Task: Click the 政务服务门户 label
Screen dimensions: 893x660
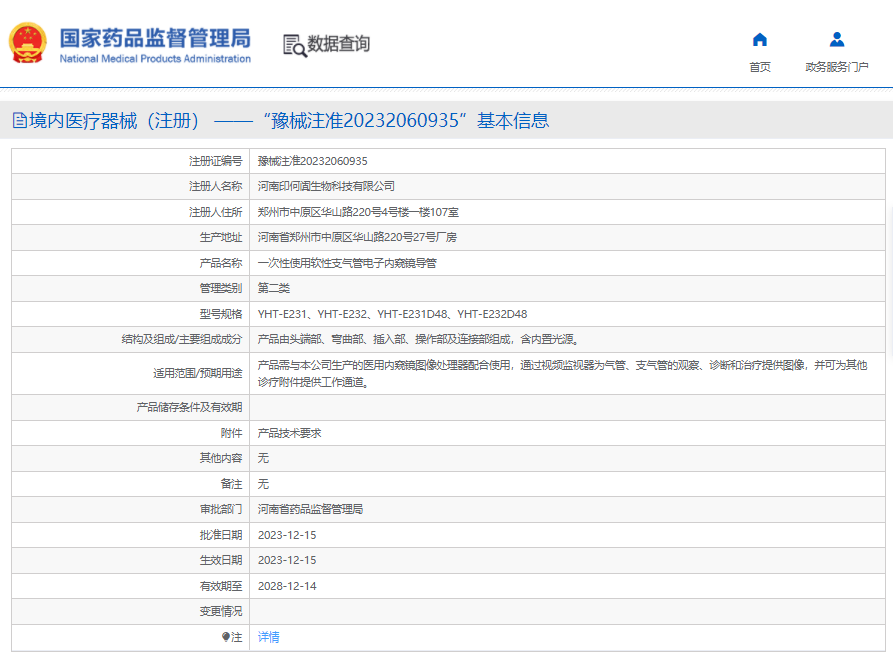Action: 837,67
